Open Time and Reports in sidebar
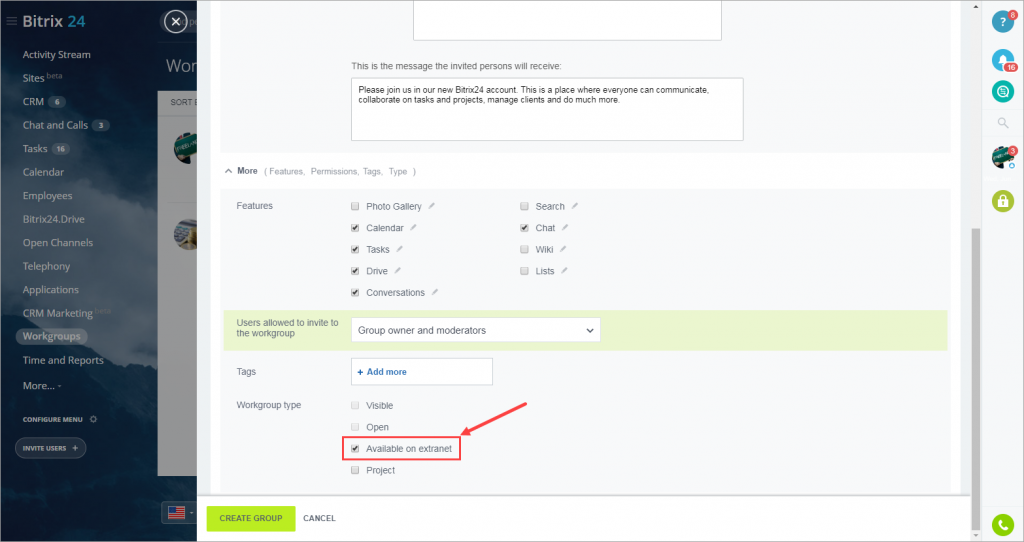 point(63,360)
